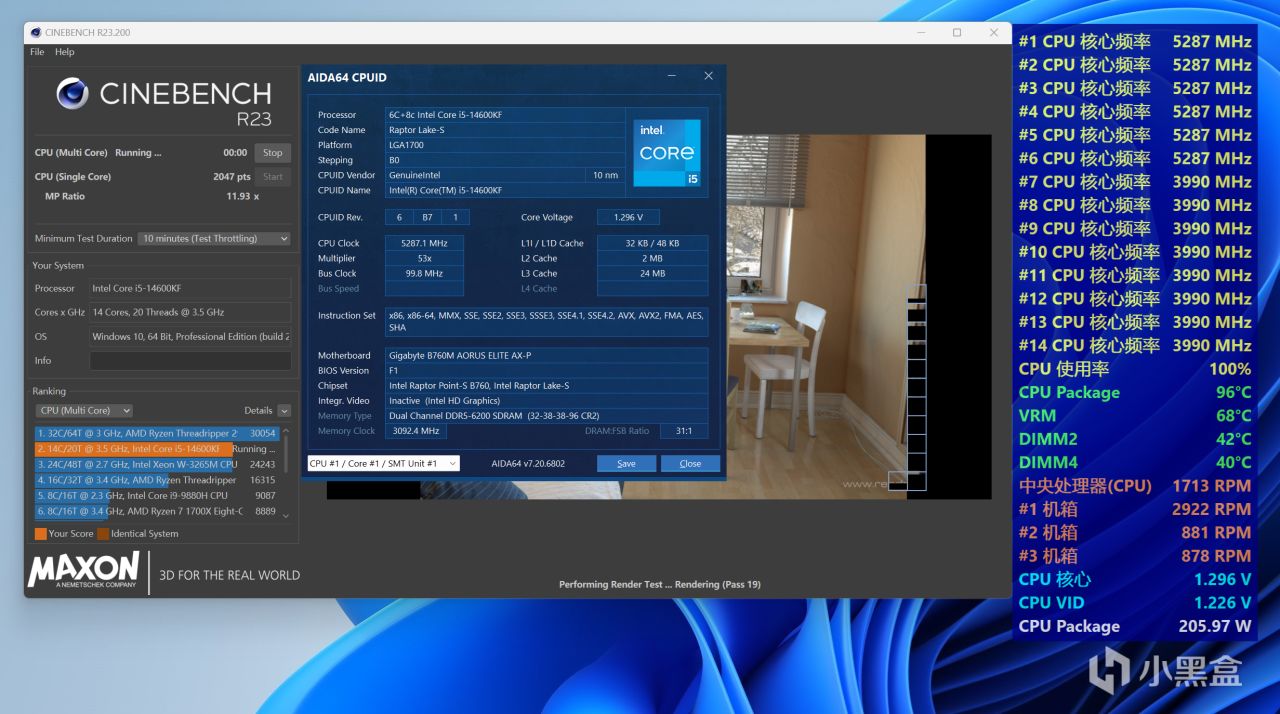The height and width of the screenshot is (714, 1280).
Task: Click the Cinebench logo sphere icon
Action: pos(73,93)
